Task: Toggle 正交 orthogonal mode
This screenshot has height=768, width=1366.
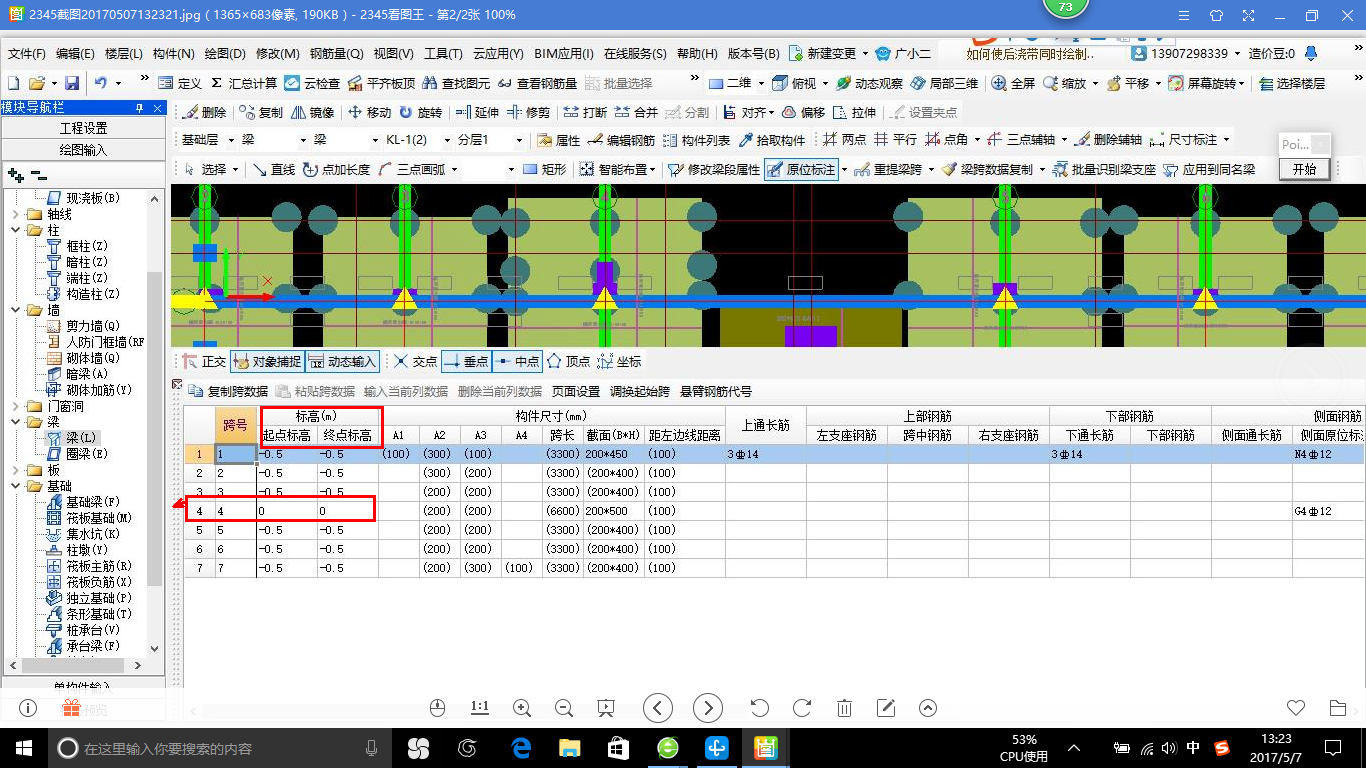Action: tap(204, 361)
